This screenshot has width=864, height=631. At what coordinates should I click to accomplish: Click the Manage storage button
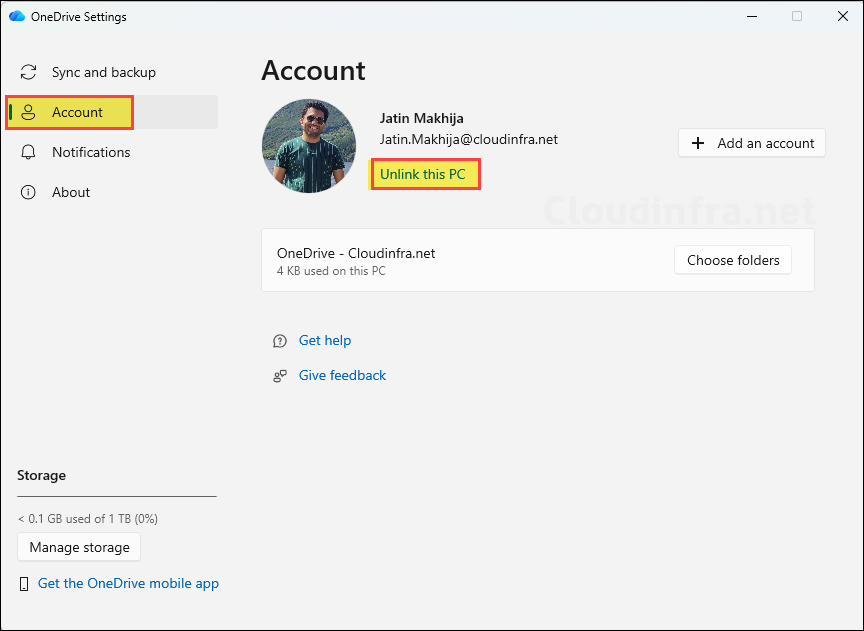[78, 547]
